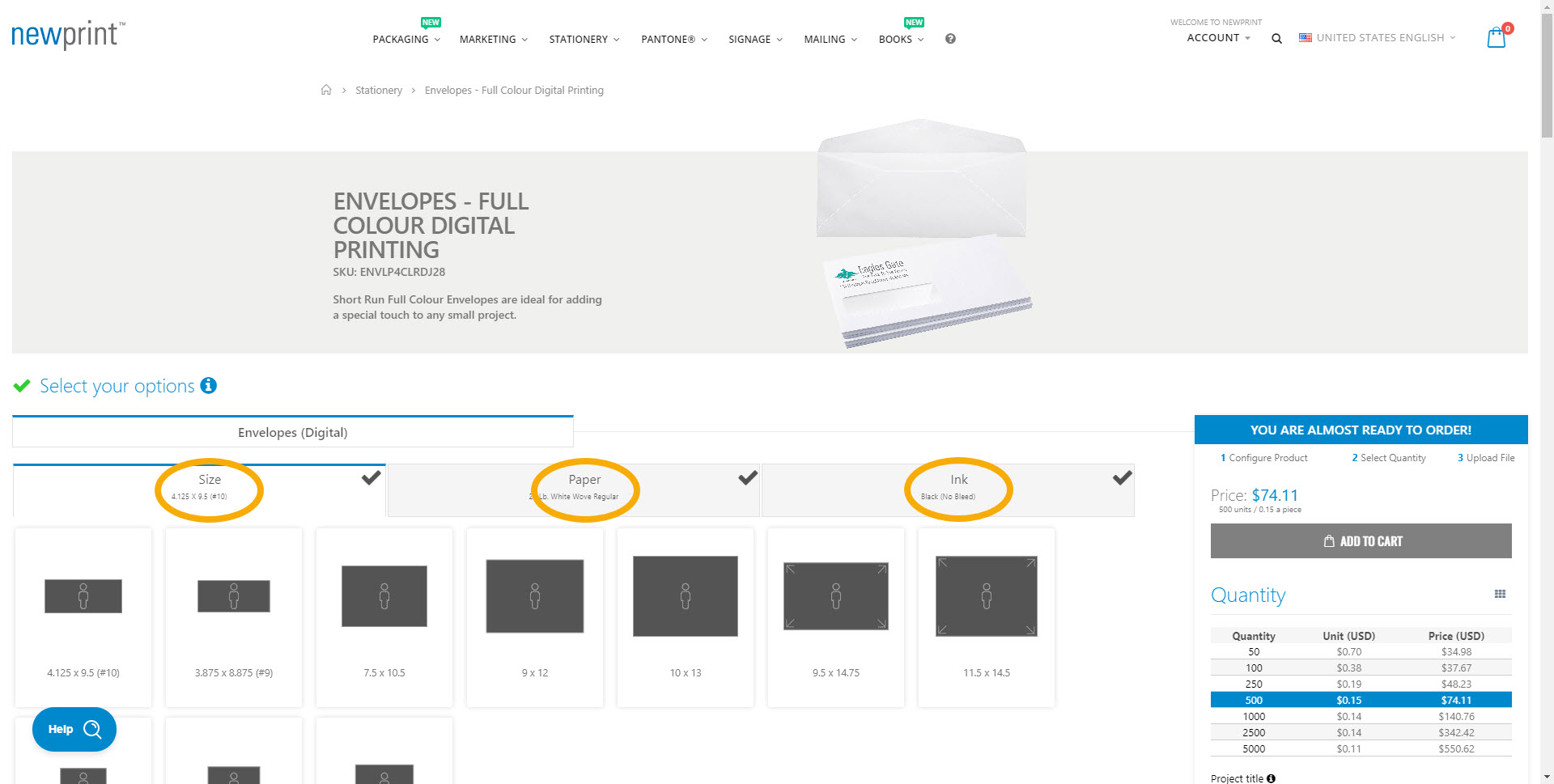Click the Project title info icon
Screen dimensions: 1554x784
pyautogui.click(x=1271, y=778)
